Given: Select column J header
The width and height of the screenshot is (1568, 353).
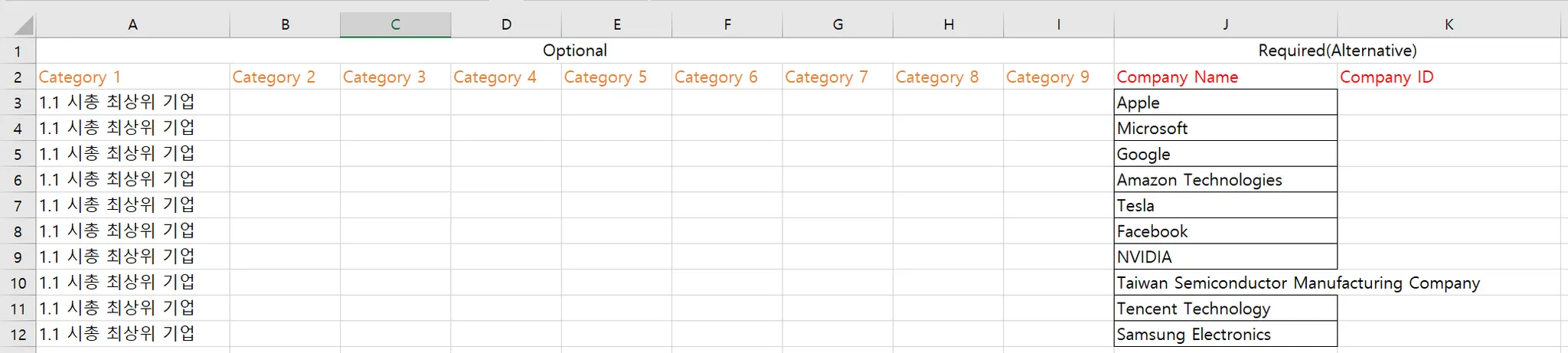Looking at the screenshot, I should click(1225, 25).
